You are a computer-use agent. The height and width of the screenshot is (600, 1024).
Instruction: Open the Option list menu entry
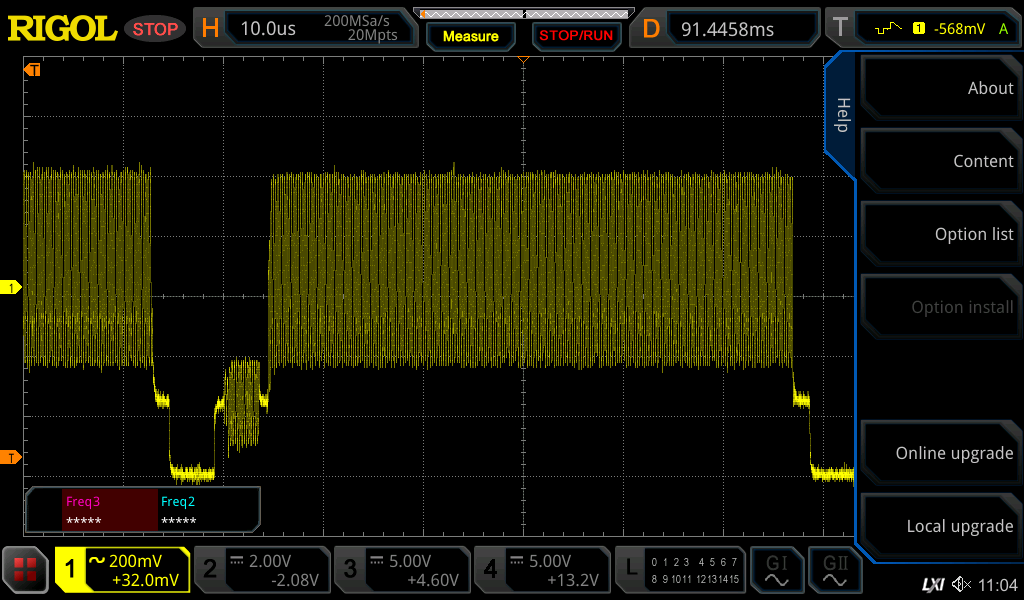[940, 234]
